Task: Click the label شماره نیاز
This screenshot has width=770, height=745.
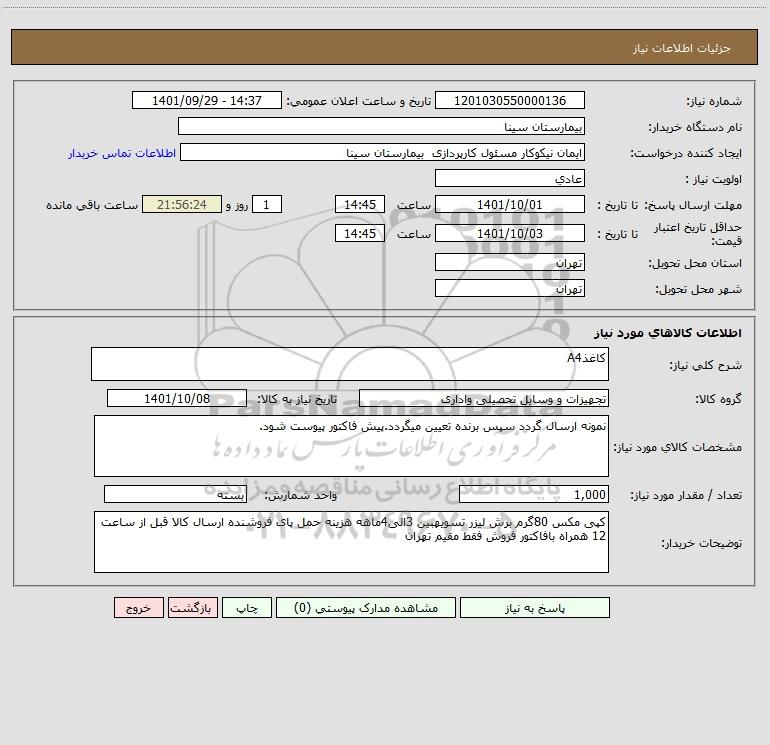Action: 714,102
